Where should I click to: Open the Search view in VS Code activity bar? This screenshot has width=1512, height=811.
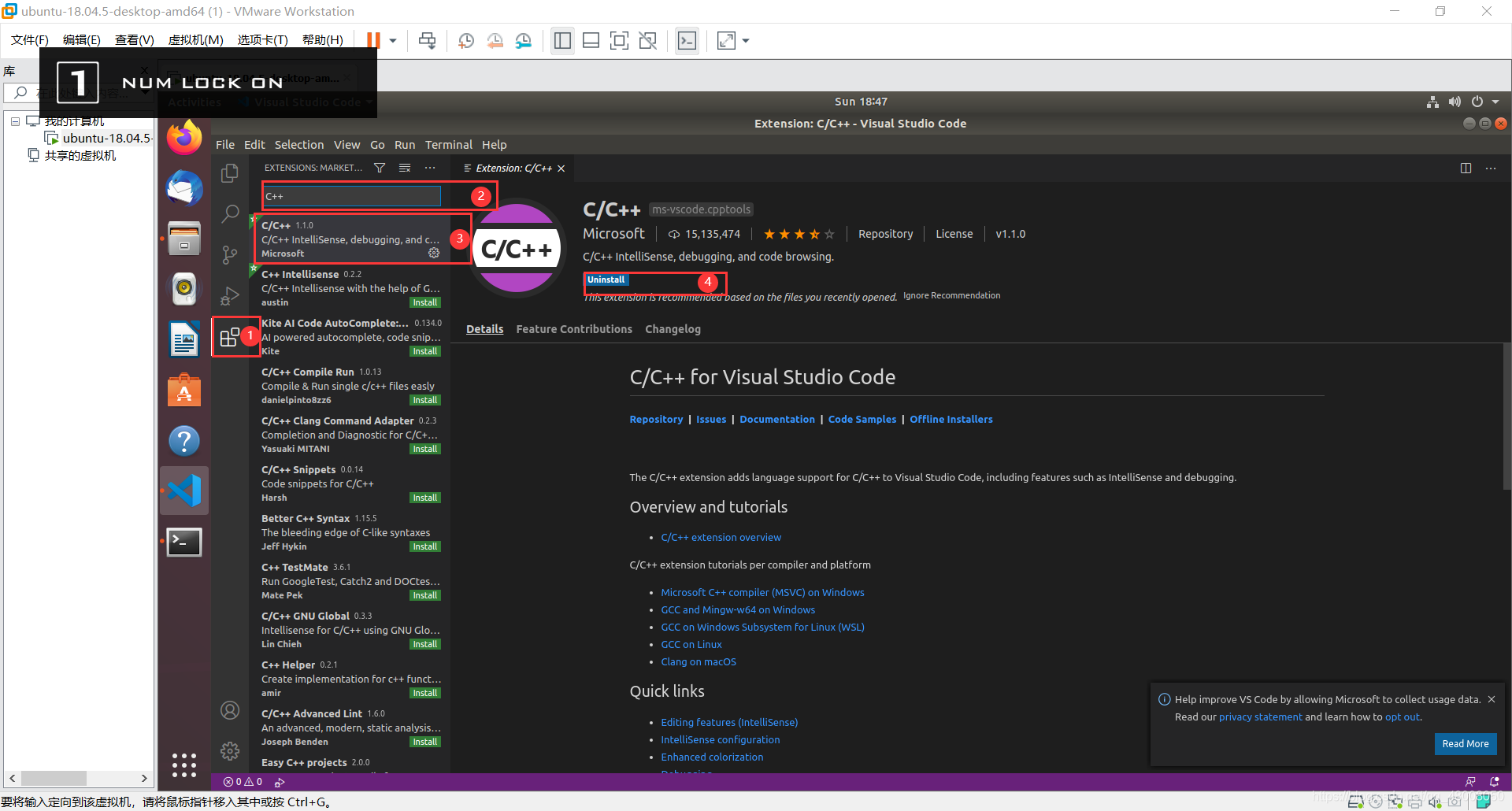[x=230, y=213]
